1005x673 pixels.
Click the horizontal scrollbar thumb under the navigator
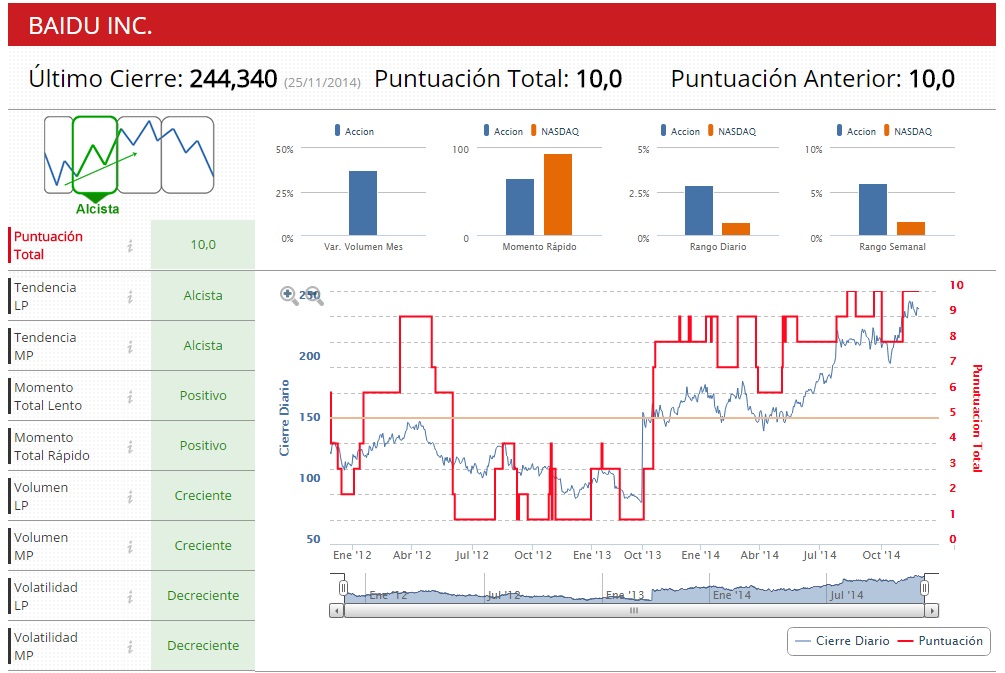(634, 611)
